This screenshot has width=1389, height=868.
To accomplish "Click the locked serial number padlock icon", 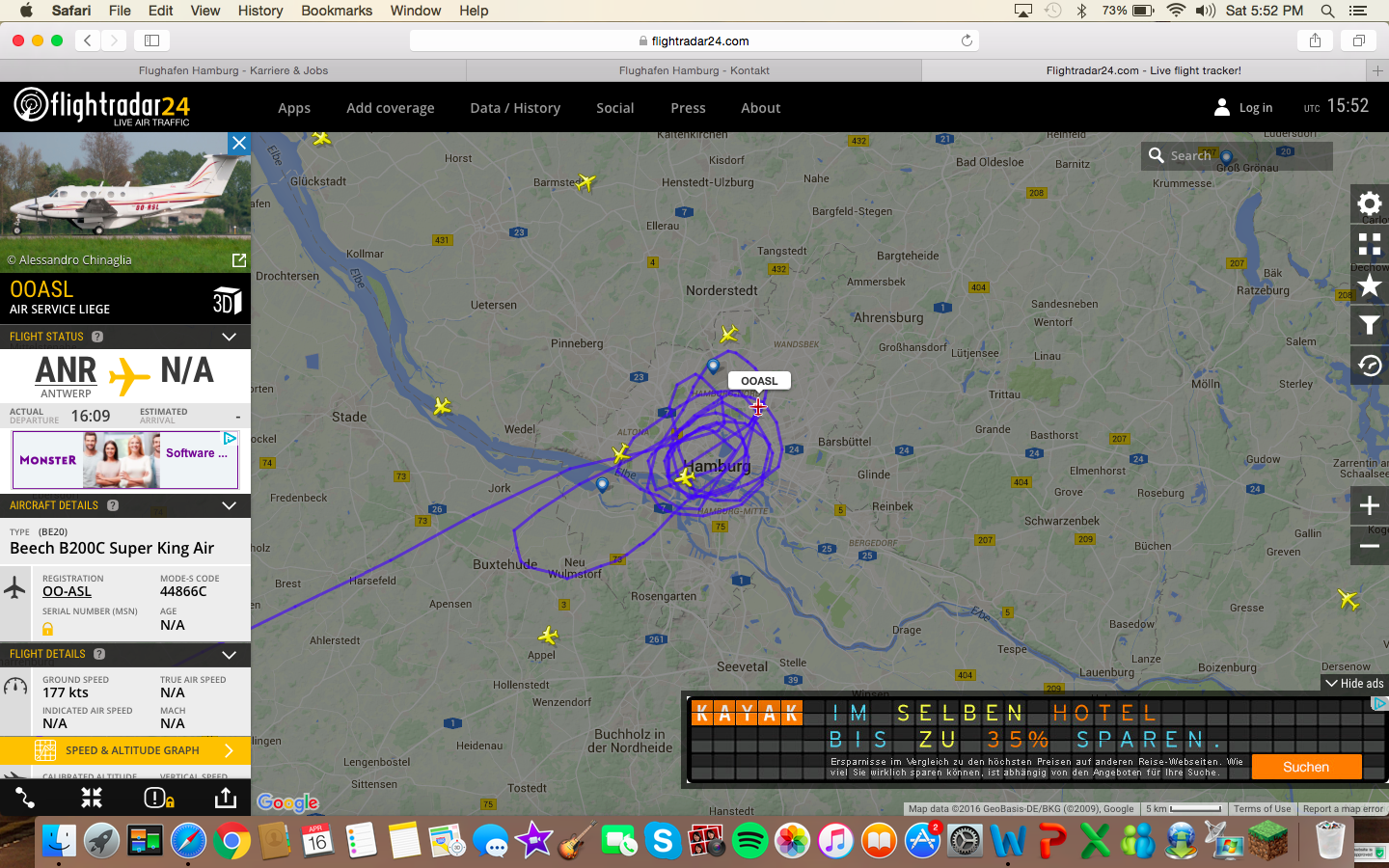I will click(x=47, y=629).
